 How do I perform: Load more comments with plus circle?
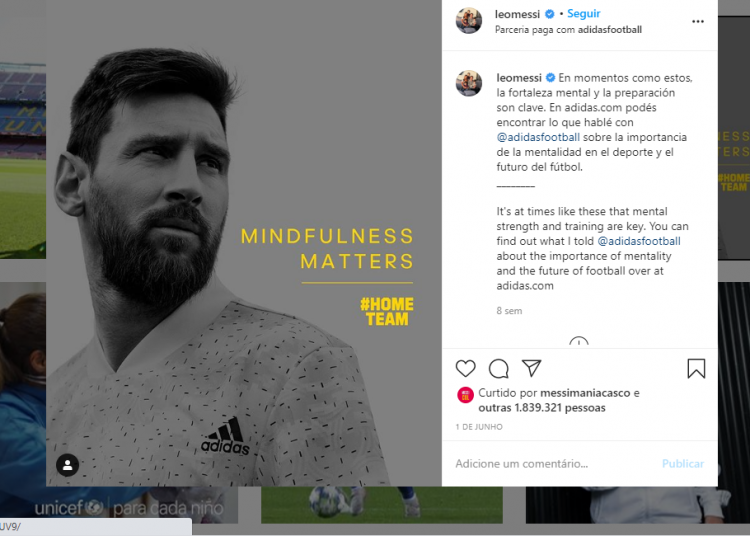point(579,341)
